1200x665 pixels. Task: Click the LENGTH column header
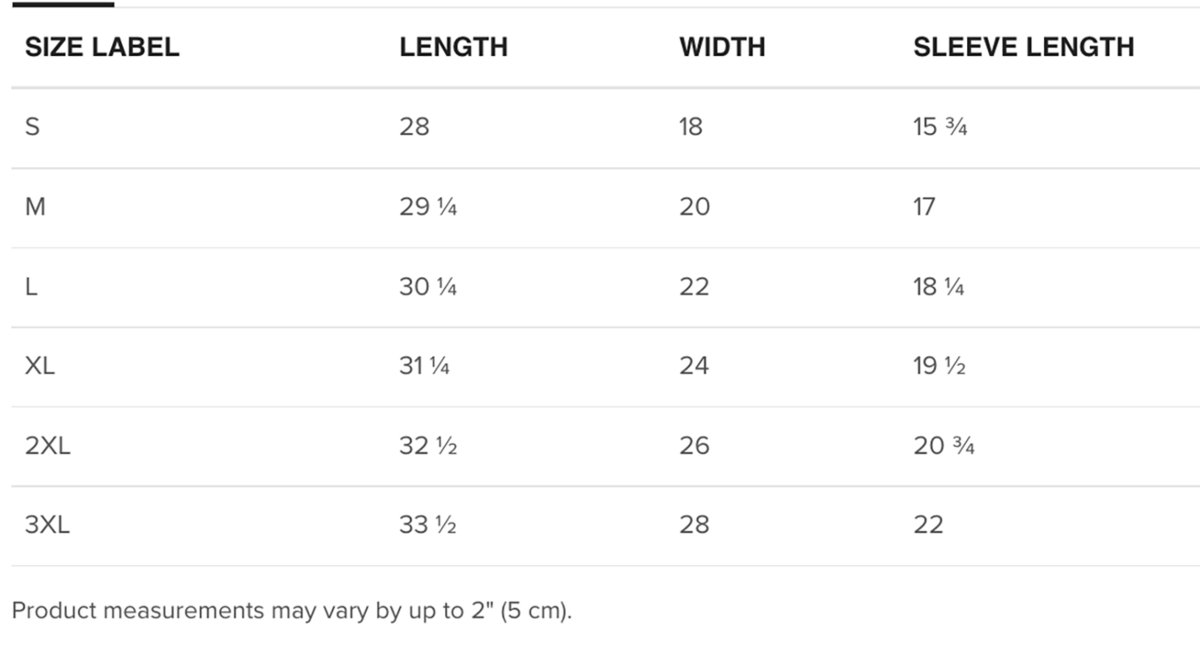click(x=453, y=47)
